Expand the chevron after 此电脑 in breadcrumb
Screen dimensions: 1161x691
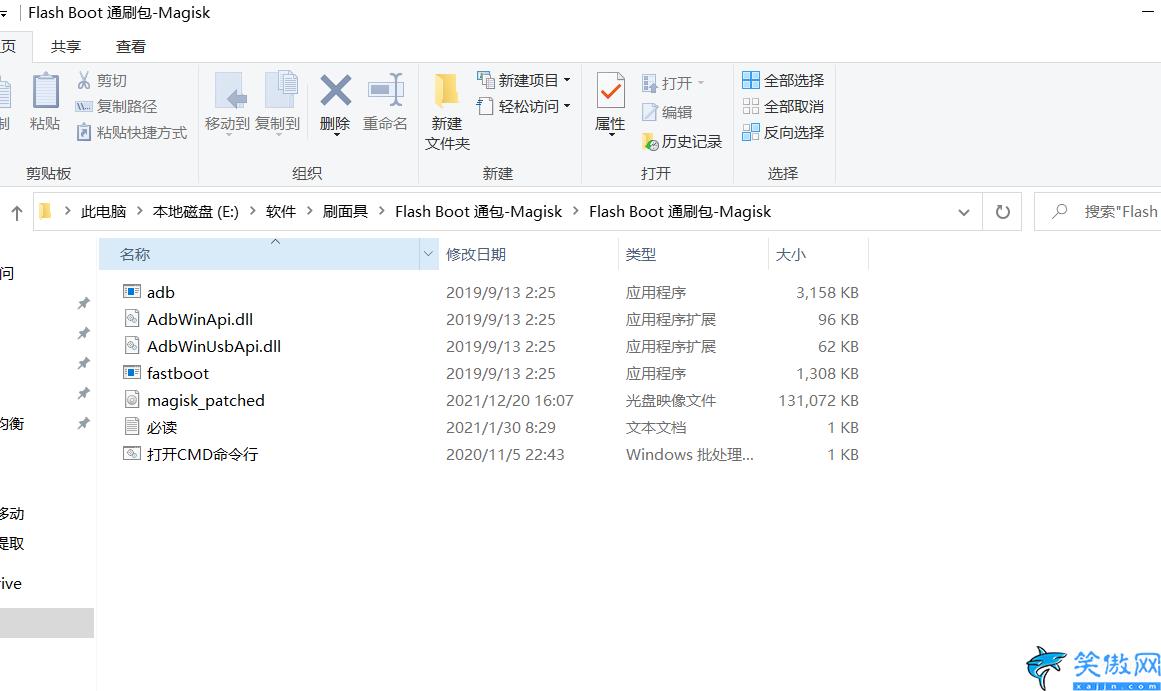point(139,211)
